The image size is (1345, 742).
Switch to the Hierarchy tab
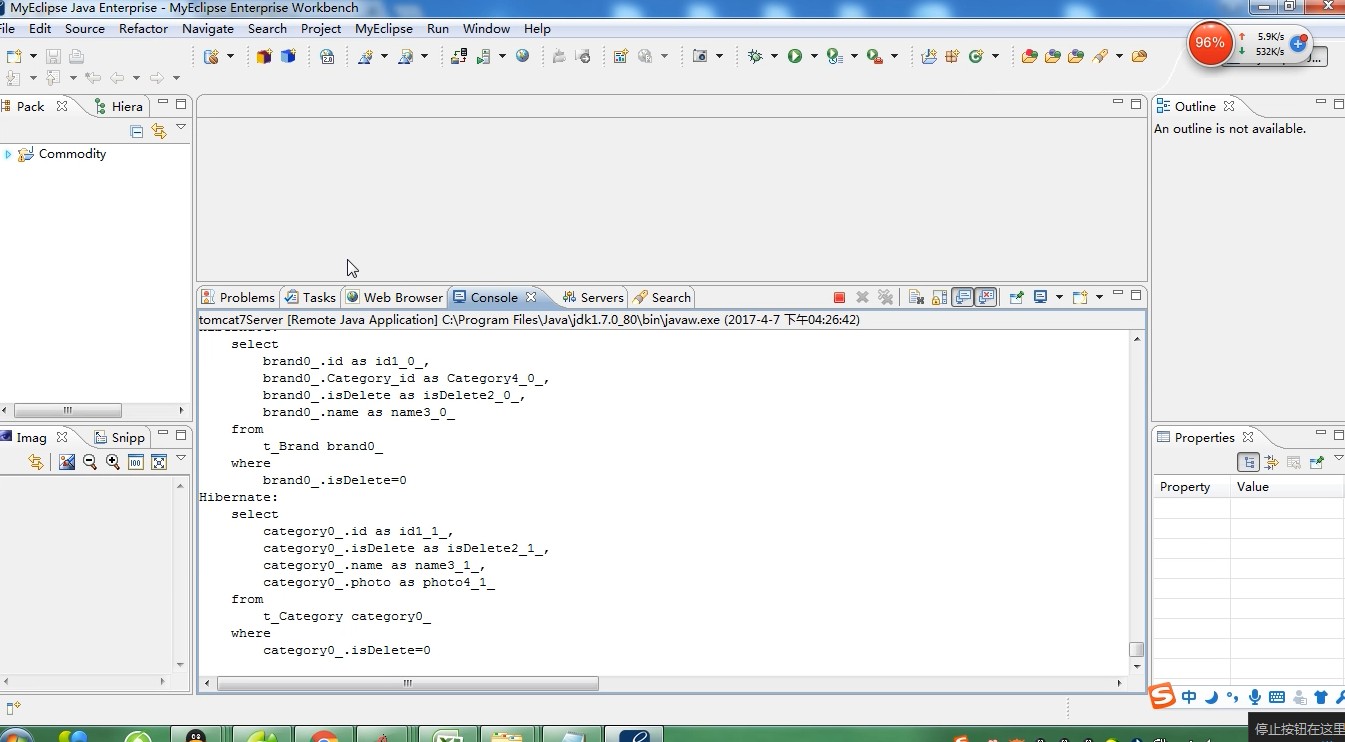[x=119, y=106]
